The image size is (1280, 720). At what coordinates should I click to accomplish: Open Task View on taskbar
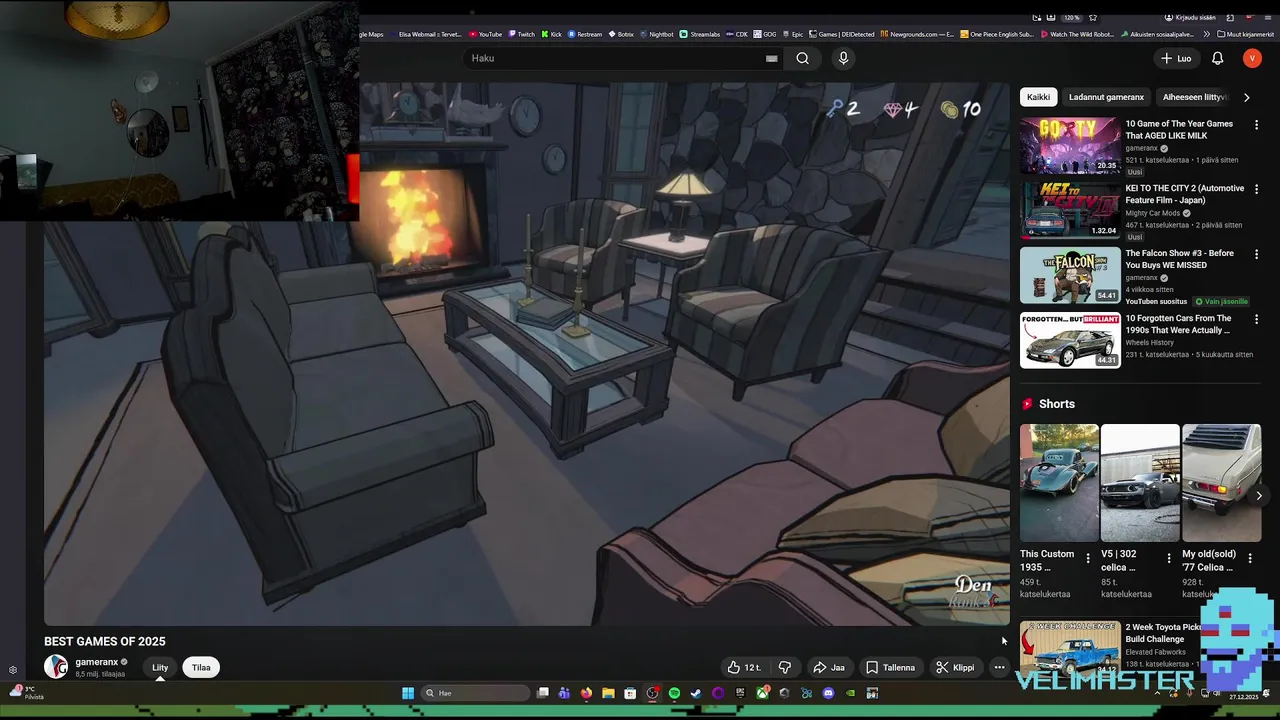point(543,693)
